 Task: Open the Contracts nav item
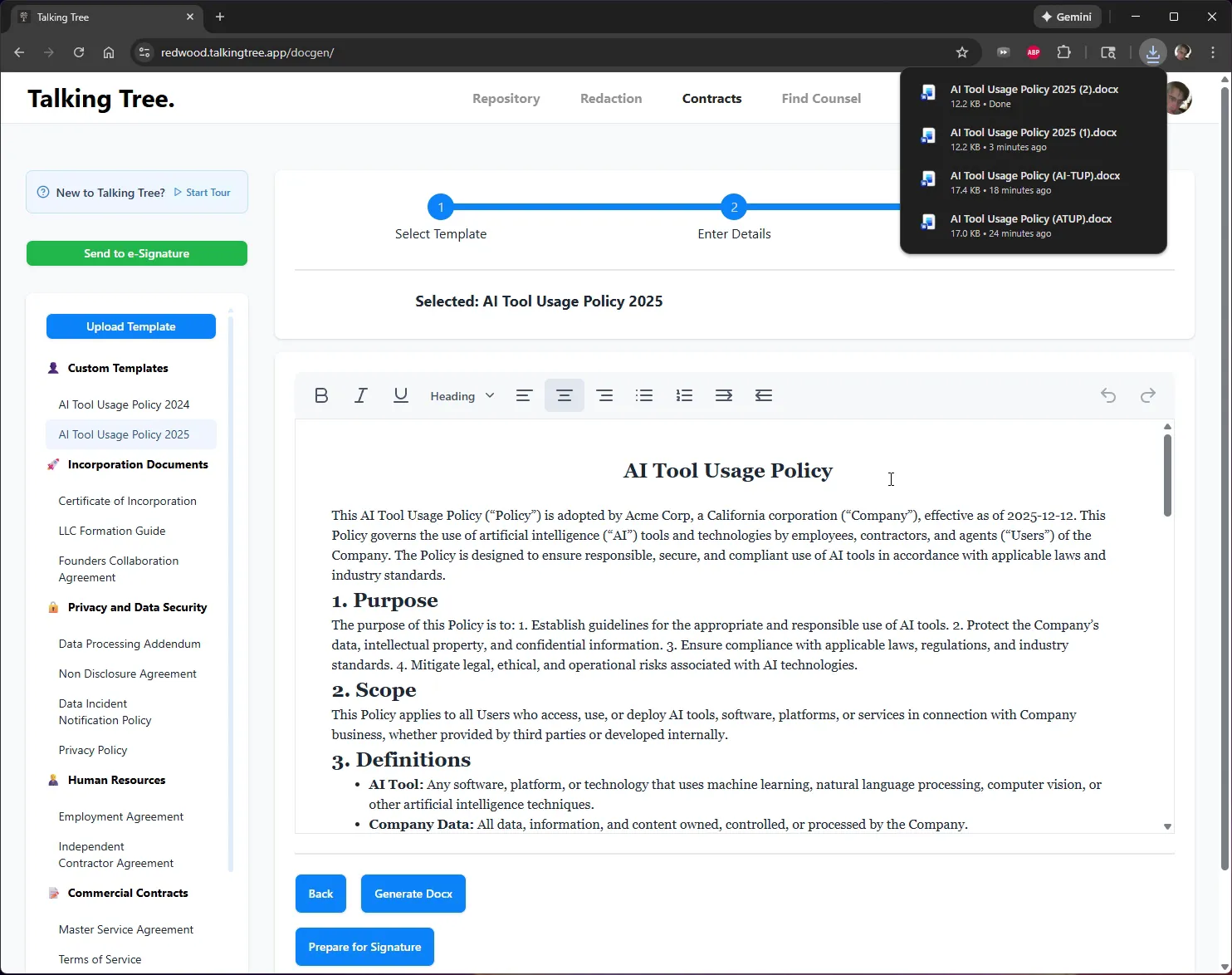(x=712, y=98)
